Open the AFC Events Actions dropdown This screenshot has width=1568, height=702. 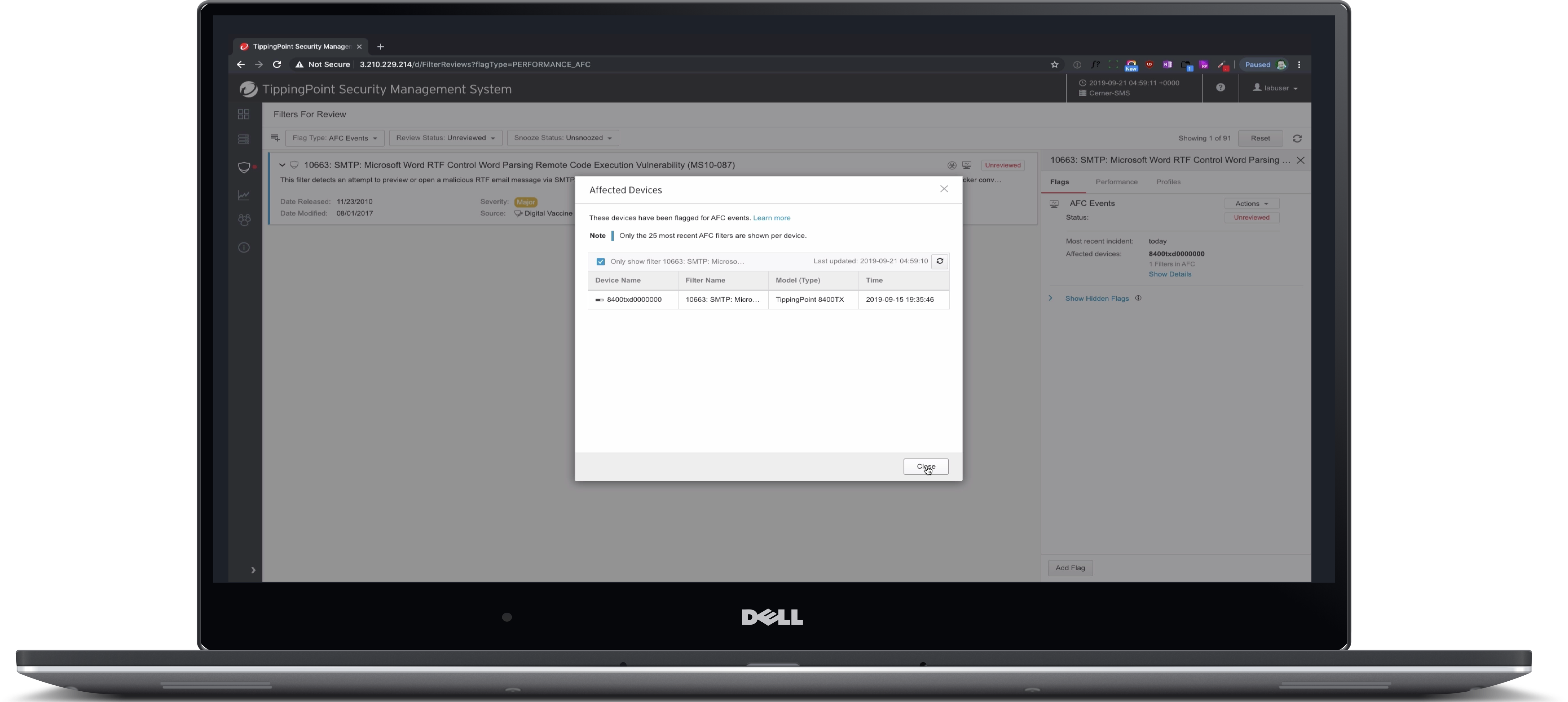1252,204
